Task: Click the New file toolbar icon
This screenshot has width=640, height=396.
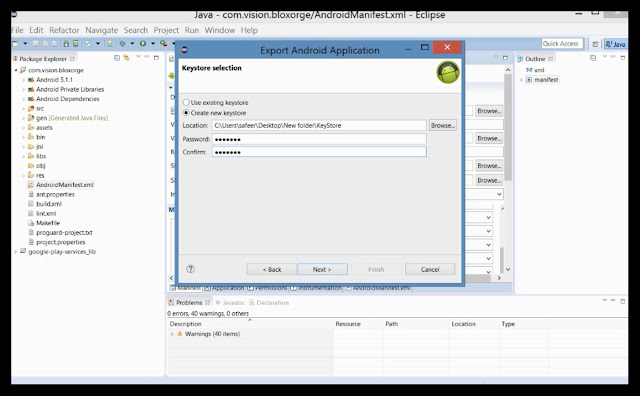Action: click(15, 43)
